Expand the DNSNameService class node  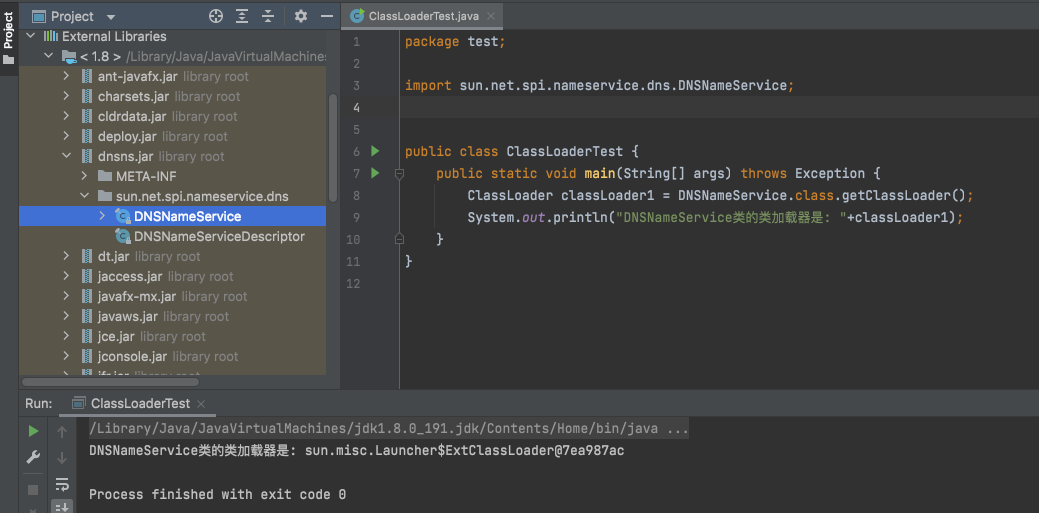coord(102,216)
